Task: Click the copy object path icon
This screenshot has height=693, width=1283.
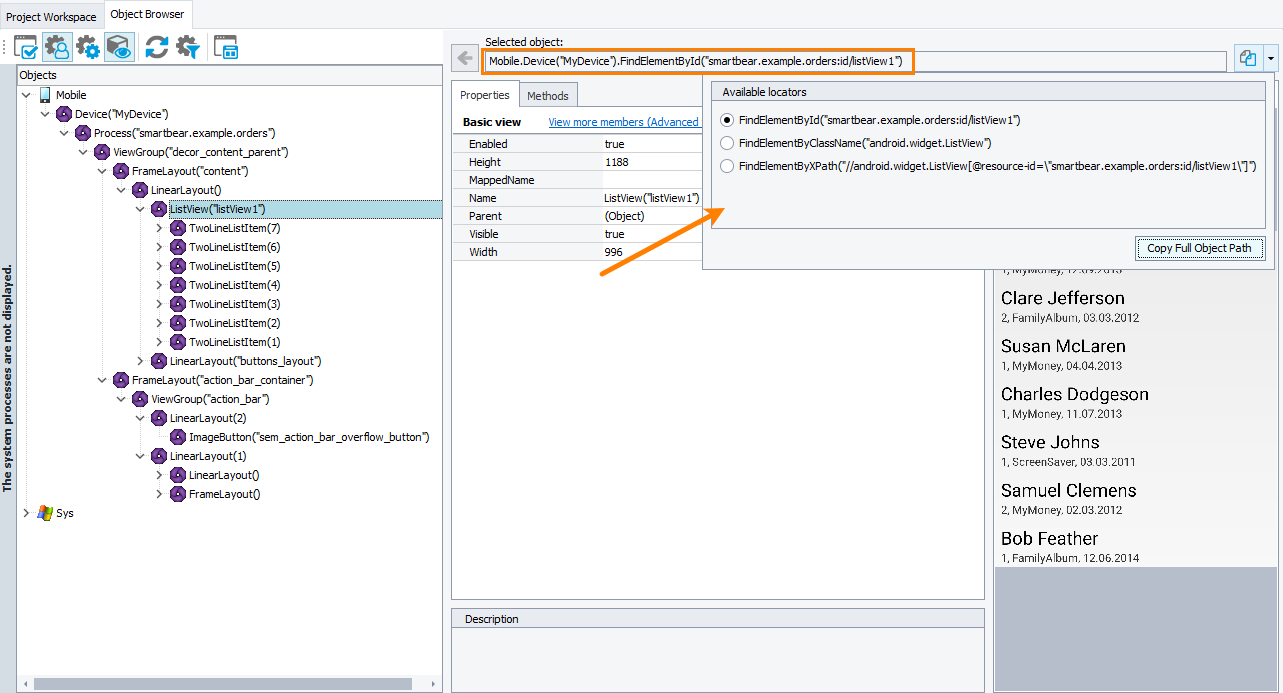Action: coord(1247,59)
